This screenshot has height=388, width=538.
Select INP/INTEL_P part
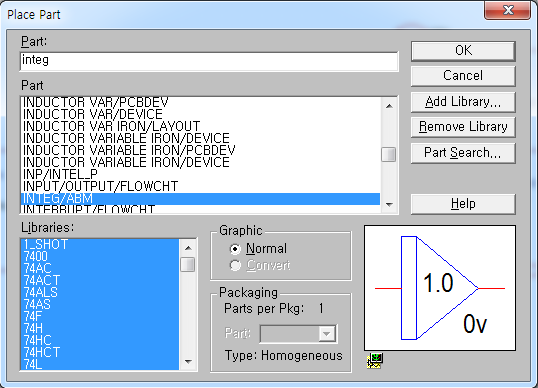200,174
